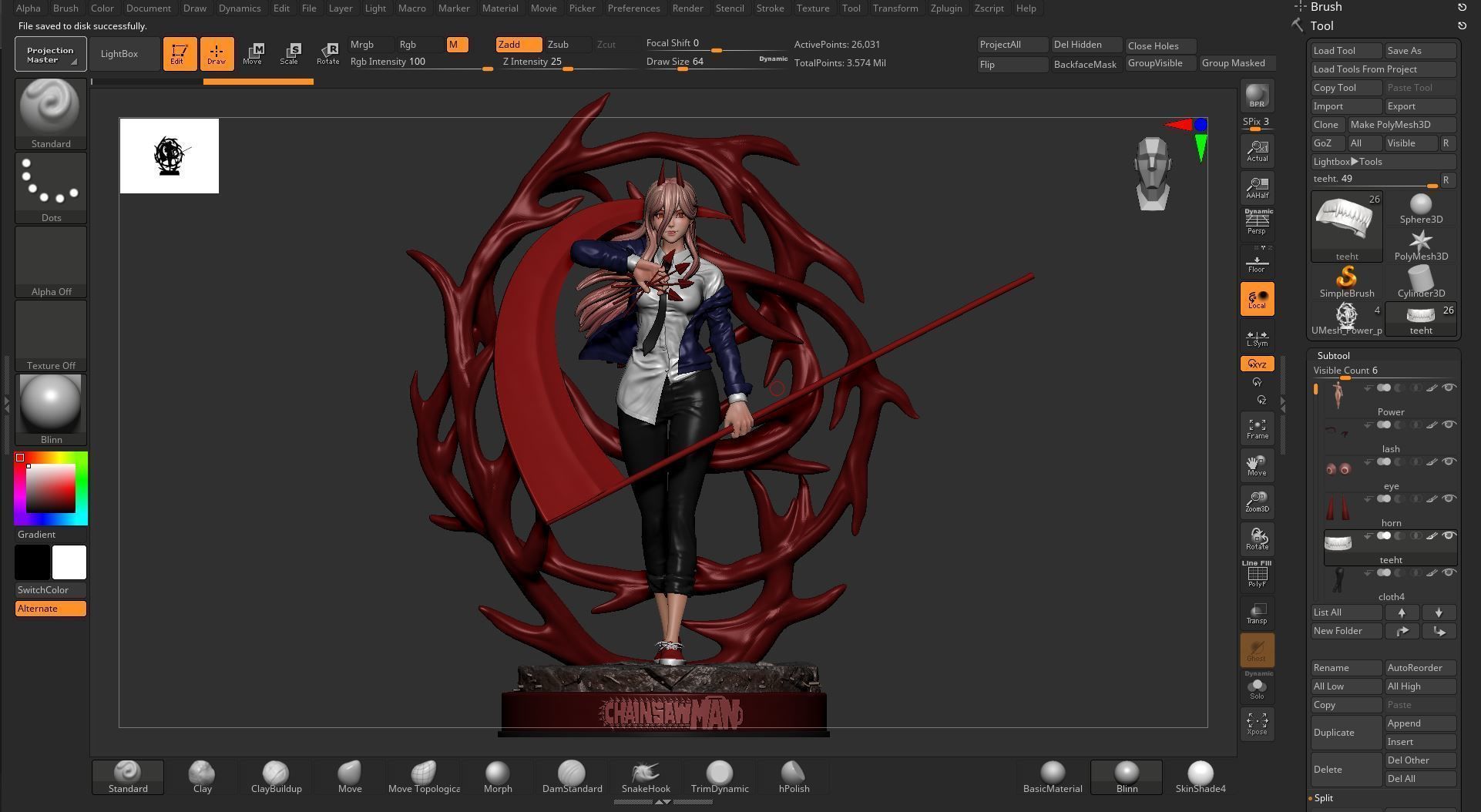
Task: Pick a color in the color picker square
Action: click(x=51, y=488)
